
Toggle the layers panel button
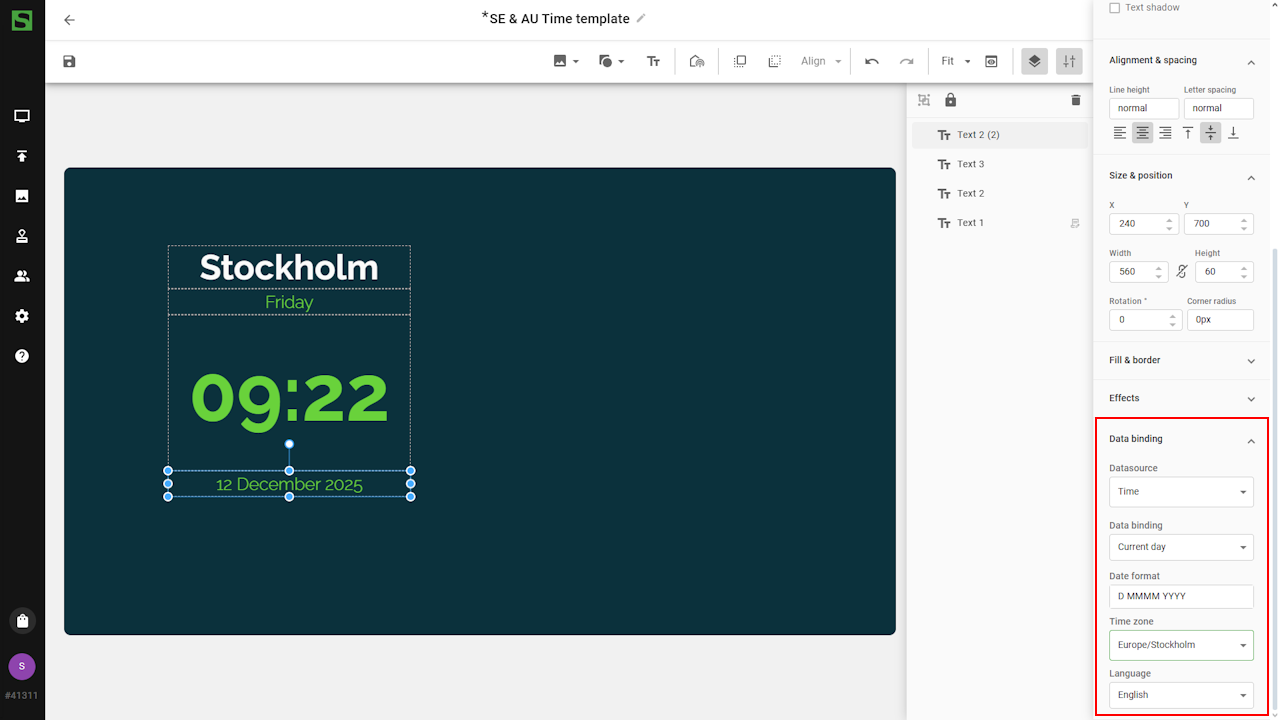coord(1034,62)
